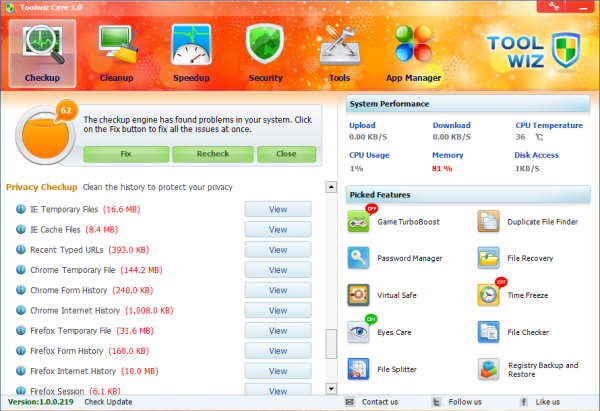
Task: Click scrollbar up arrow in checkup list
Action: coord(331,187)
